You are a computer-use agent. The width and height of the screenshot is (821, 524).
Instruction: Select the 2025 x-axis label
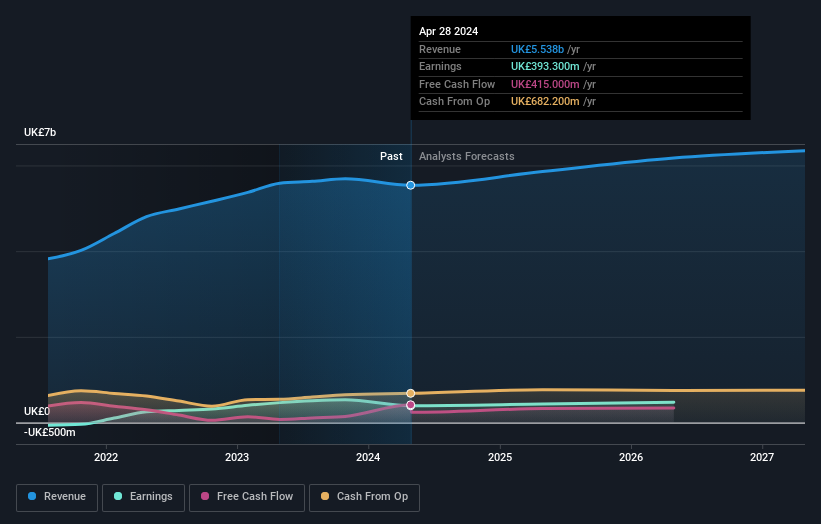coord(500,457)
